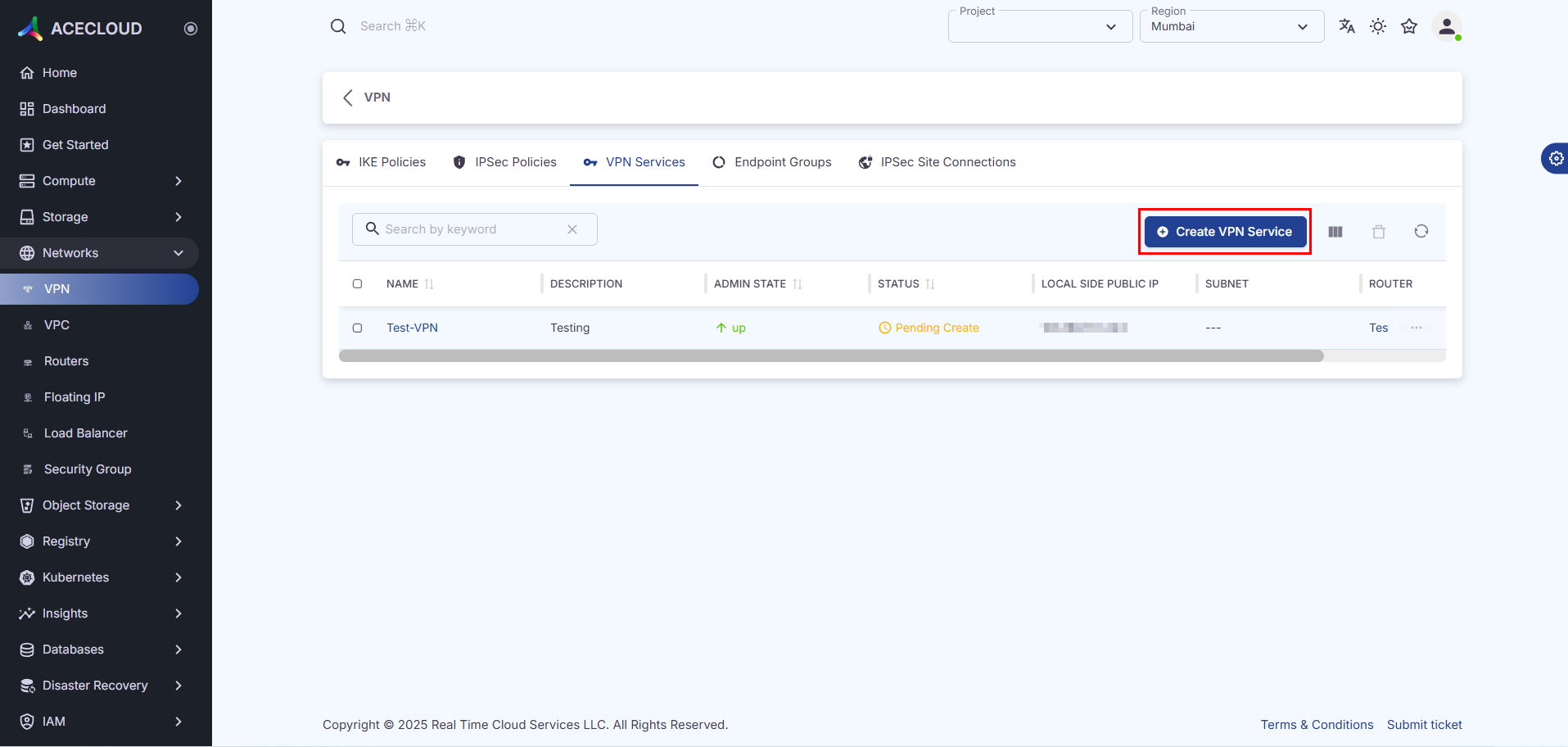This screenshot has height=747, width=1568.
Task: Open IPSec Site Connections tab
Action: (938, 162)
